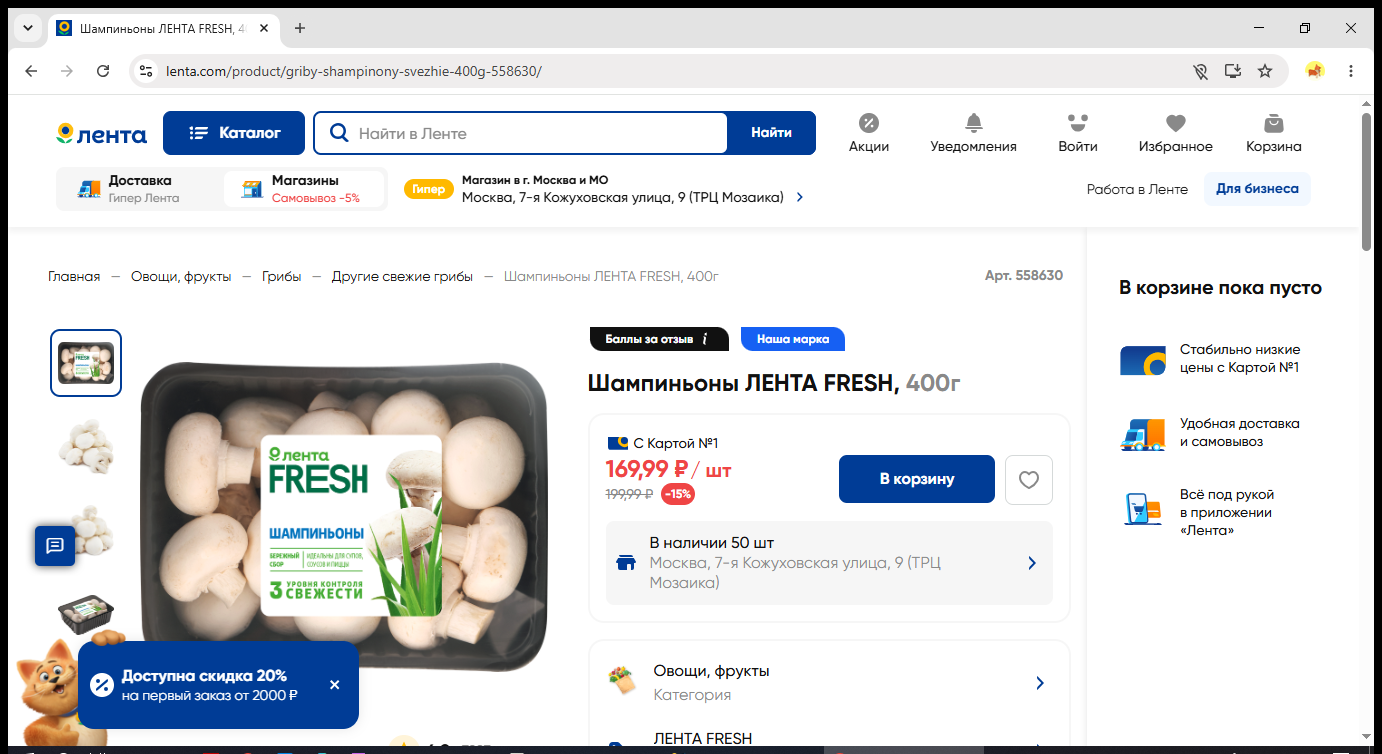Click the Доступна скидка 20% banner

pos(218,685)
